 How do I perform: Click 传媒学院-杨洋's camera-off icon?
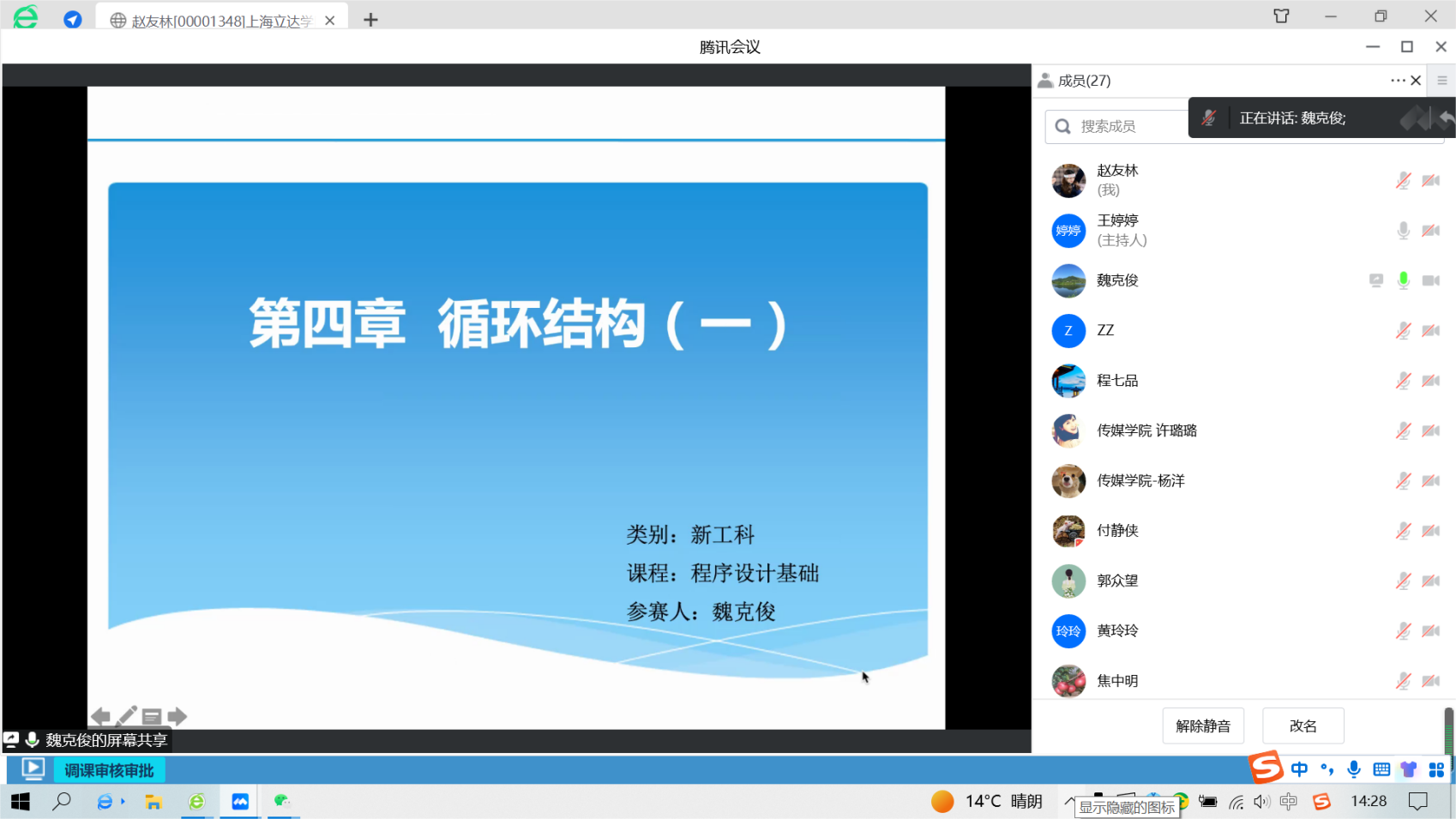click(1431, 481)
